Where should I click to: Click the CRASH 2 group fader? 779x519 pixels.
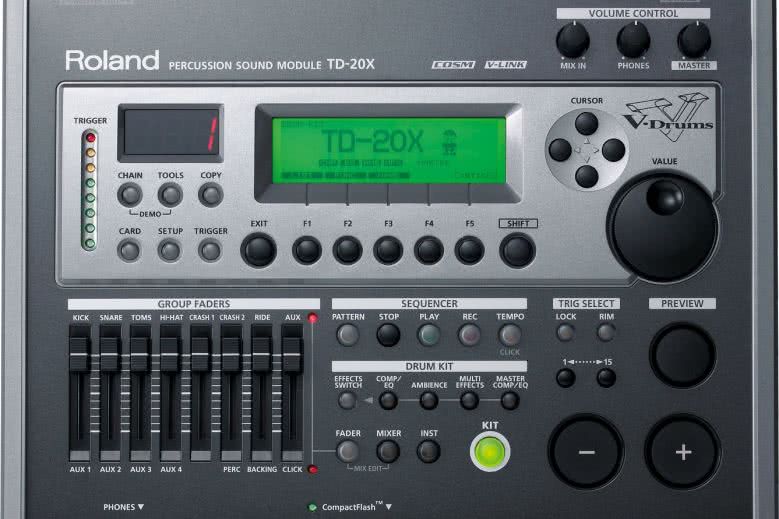(x=231, y=355)
